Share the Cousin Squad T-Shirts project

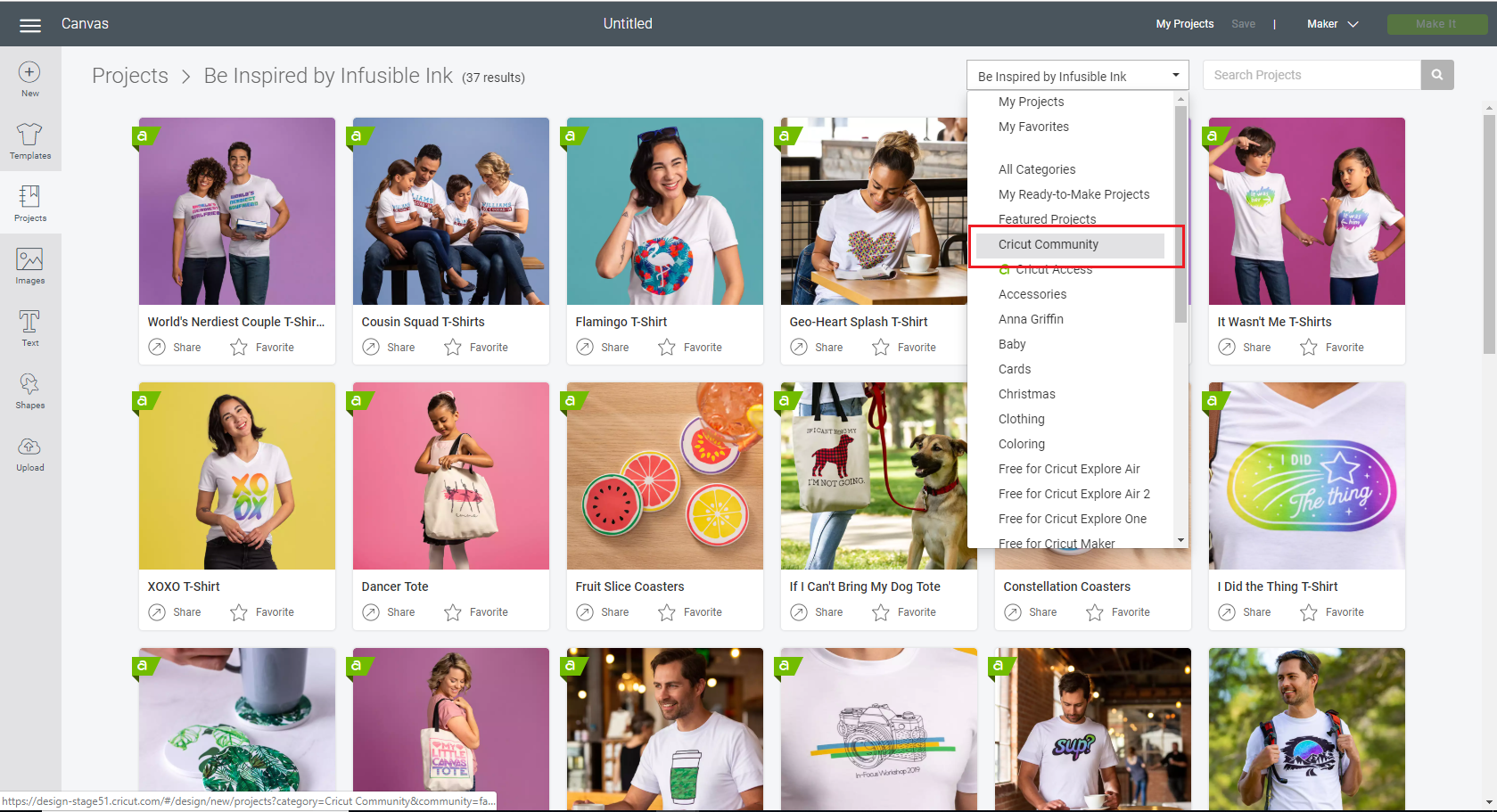[389, 348]
